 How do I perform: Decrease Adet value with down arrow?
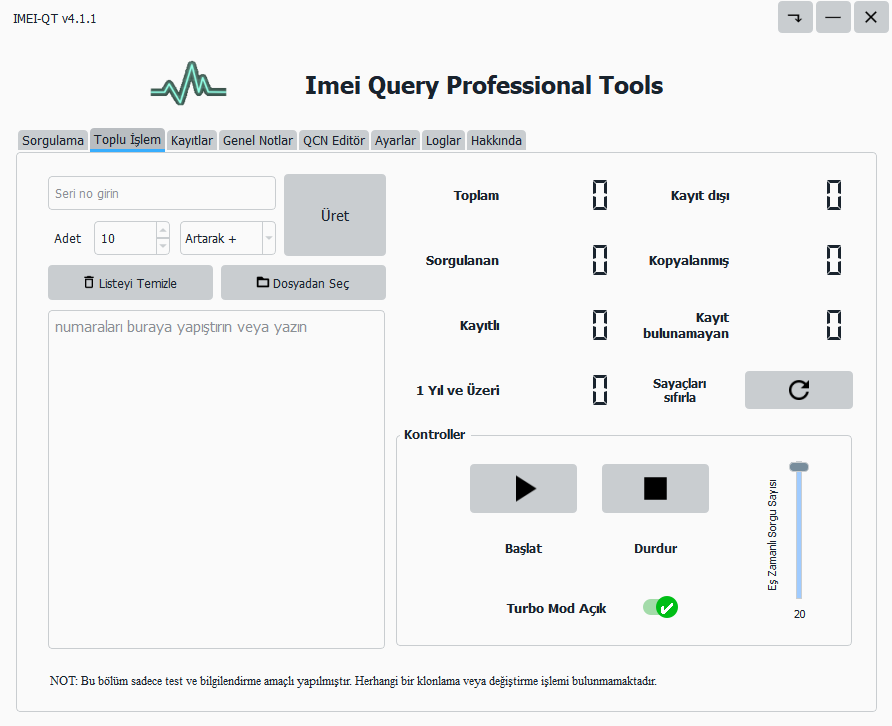(x=163, y=247)
